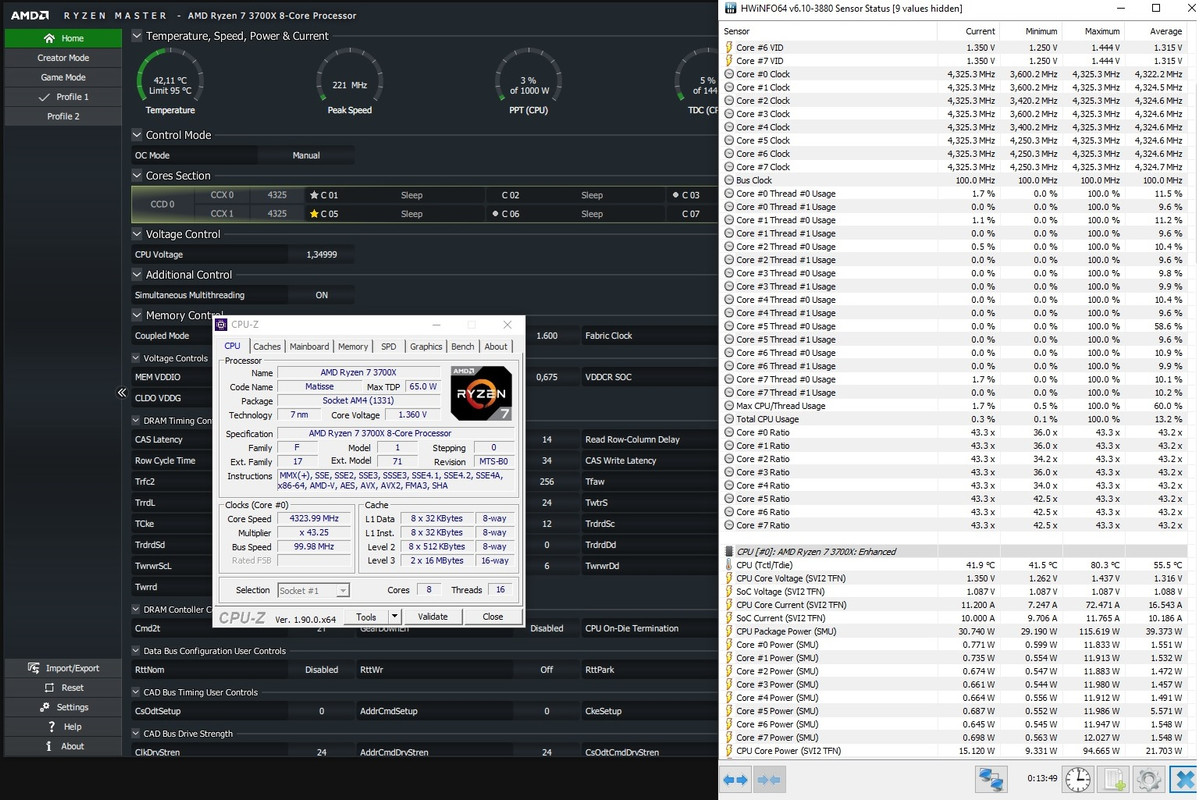
Task: Switch to SPD tab in CPU-Z
Action: (x=388, y=346)
